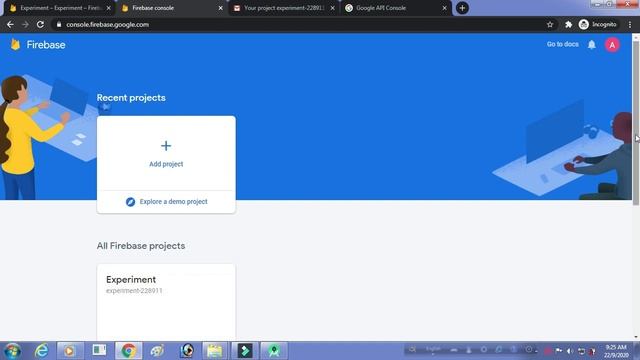Click the Recent projects heading
This screenshot has height=360, width=640.
[x=131, y=98]
